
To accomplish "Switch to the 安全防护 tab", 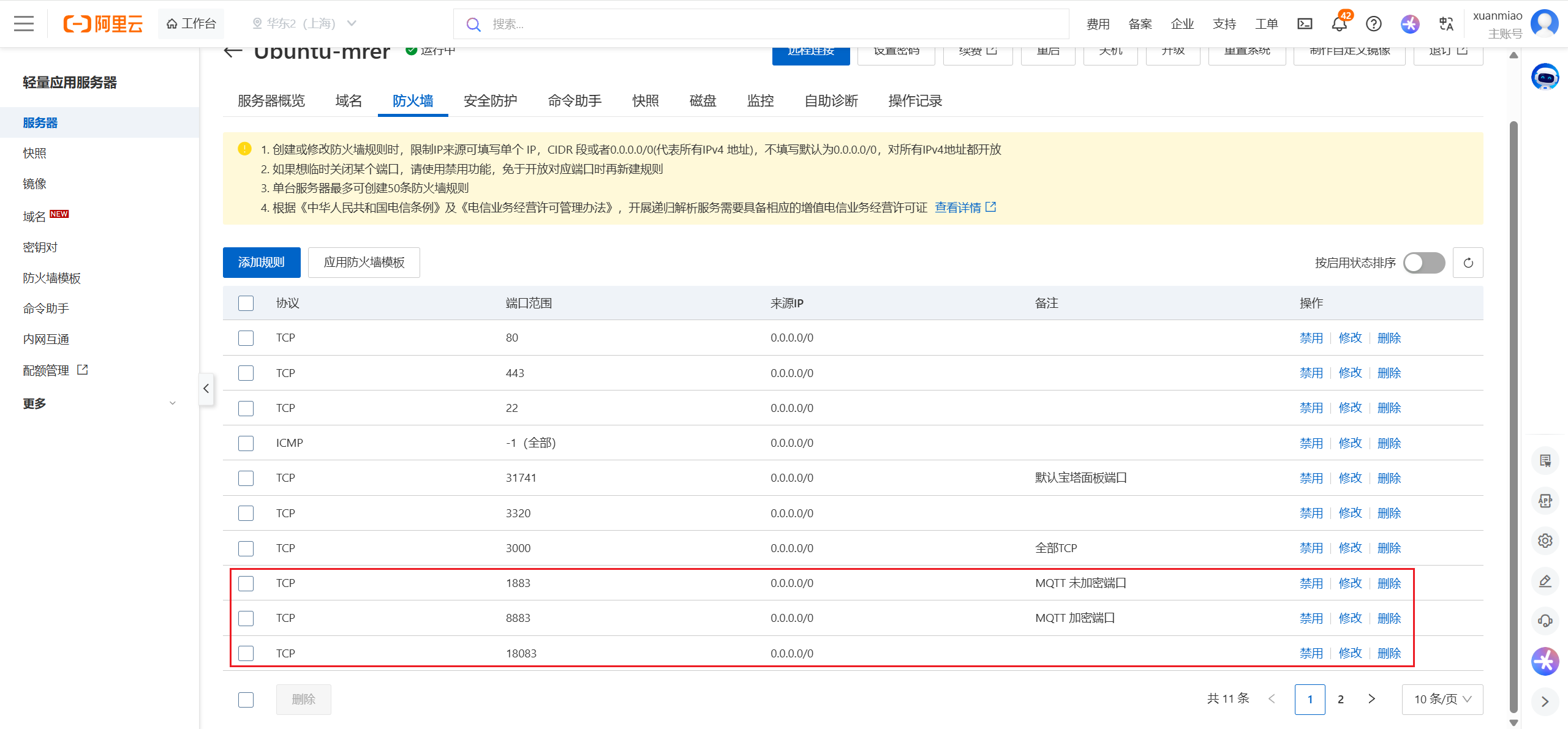I will [490, 101].
